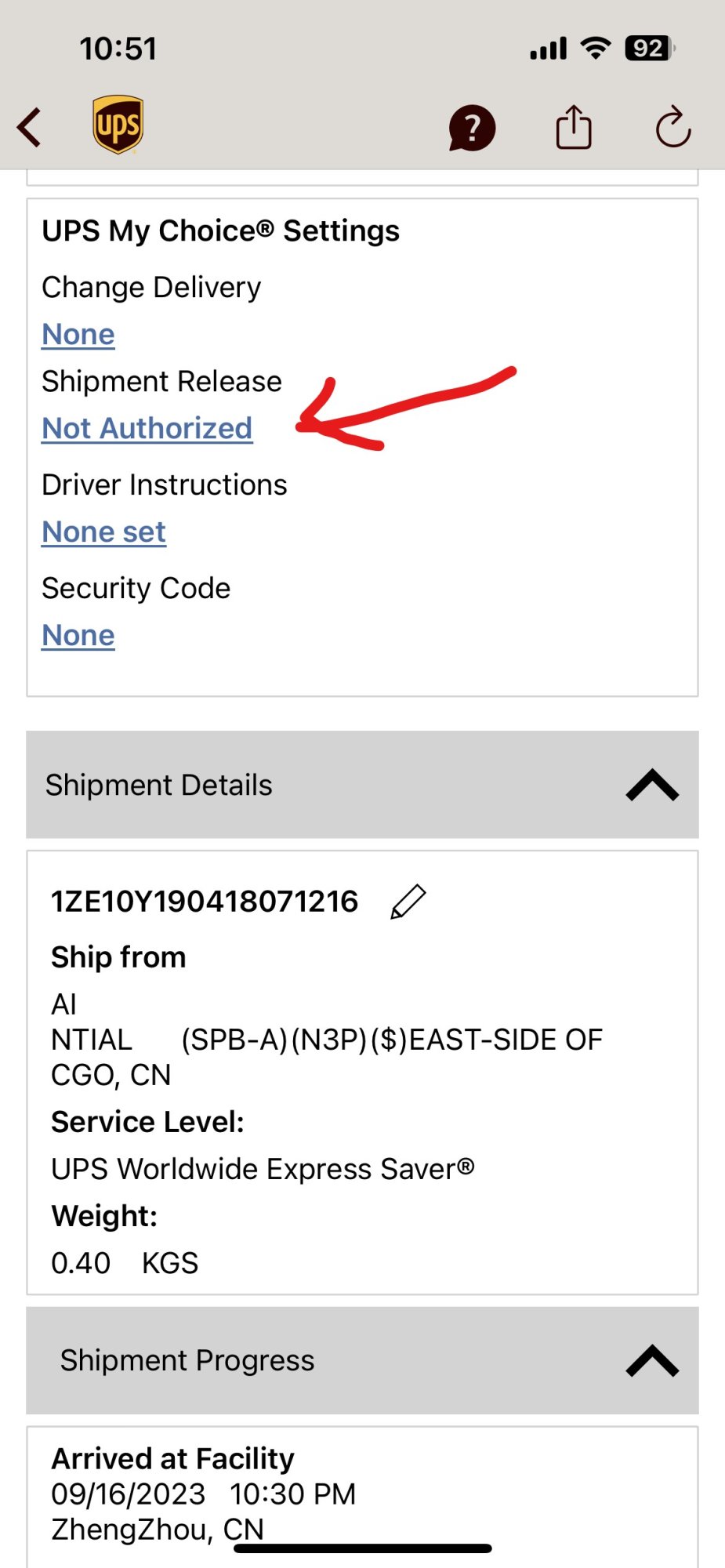The image size is (725, 1568).
Task: Collapse the Shipment Details chevron
Action: [652, 785]
